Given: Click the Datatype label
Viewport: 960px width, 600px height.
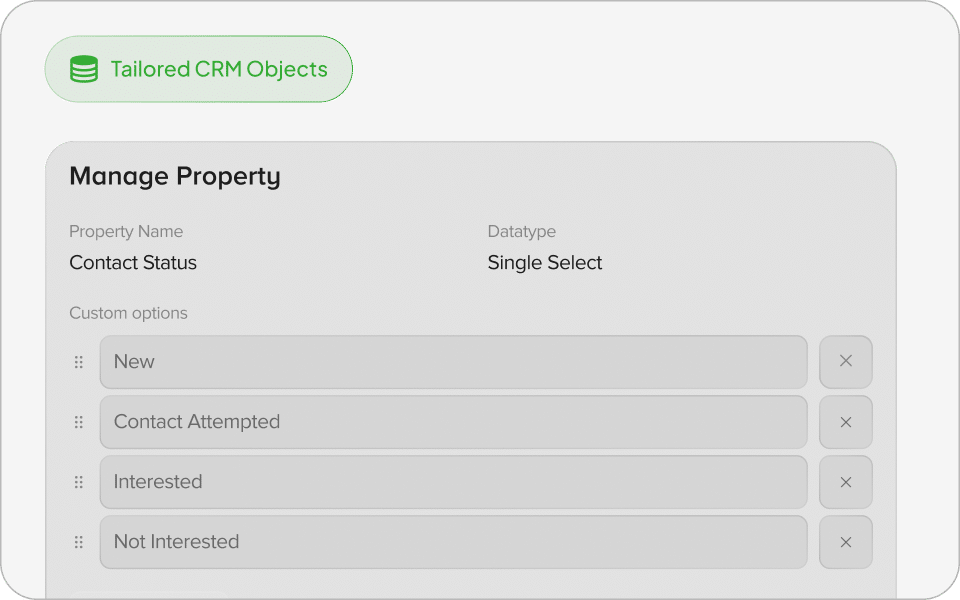Looking at the screenshot, I should (521, 231).
